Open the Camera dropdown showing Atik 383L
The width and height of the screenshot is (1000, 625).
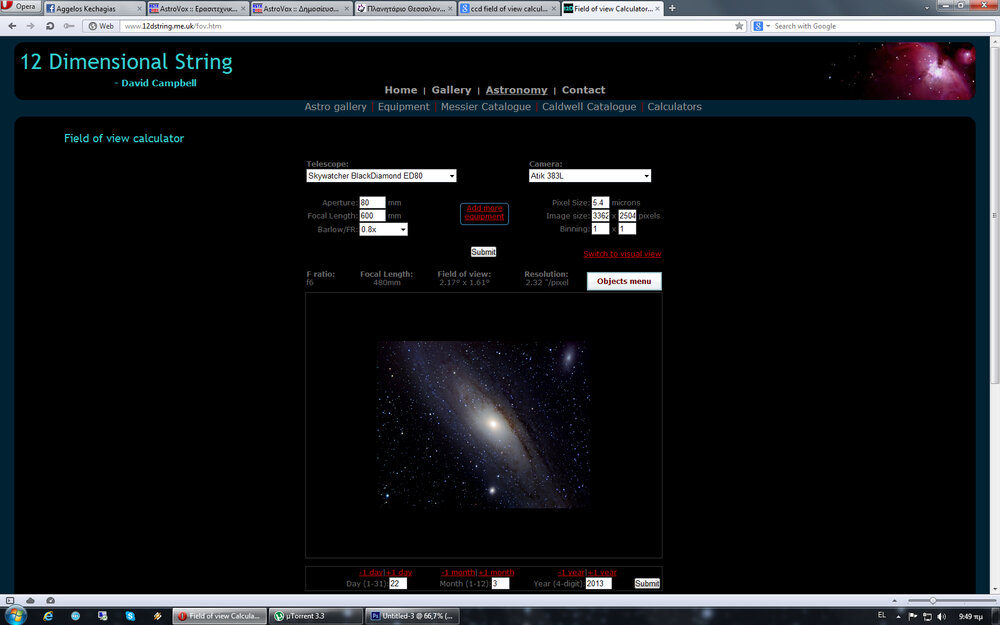(x=589, y=176)
